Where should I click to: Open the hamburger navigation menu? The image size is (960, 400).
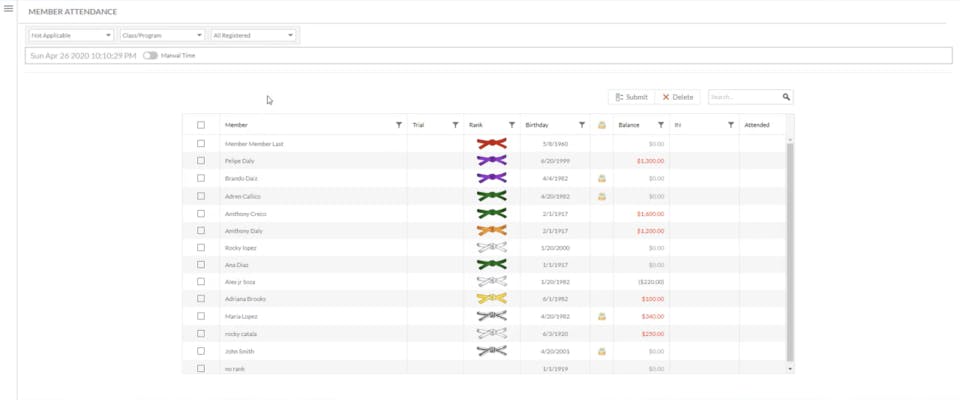[9, 9]
